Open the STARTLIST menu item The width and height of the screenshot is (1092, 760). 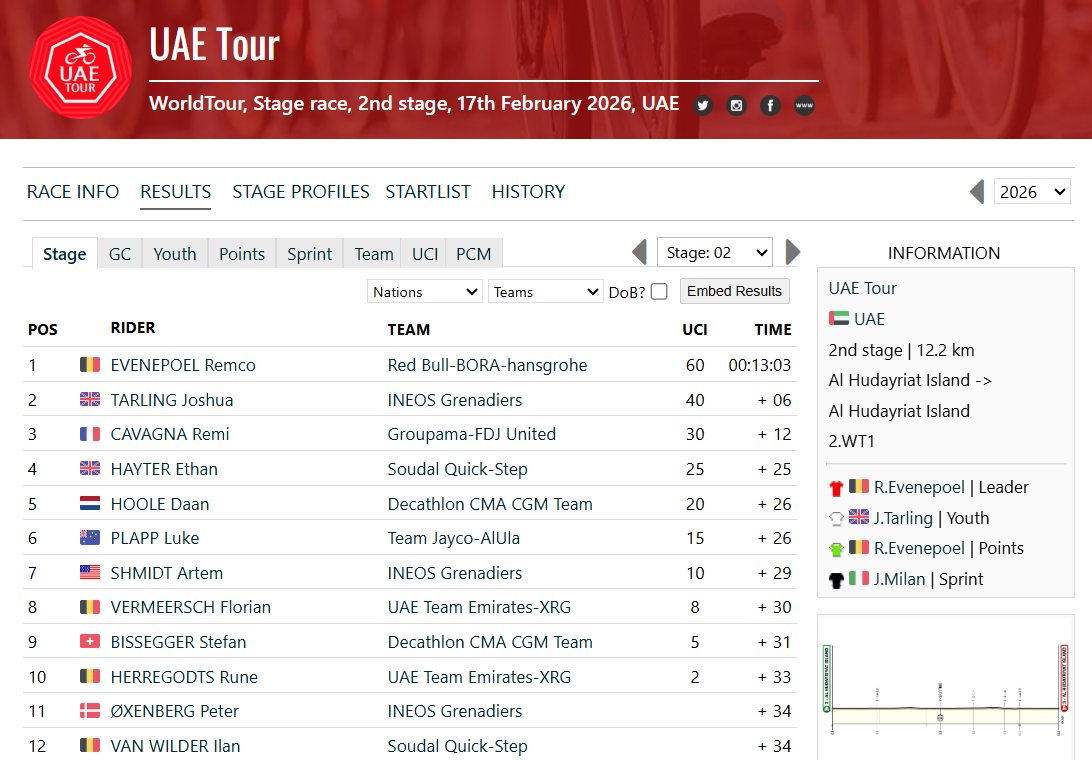tap(428, 191)
